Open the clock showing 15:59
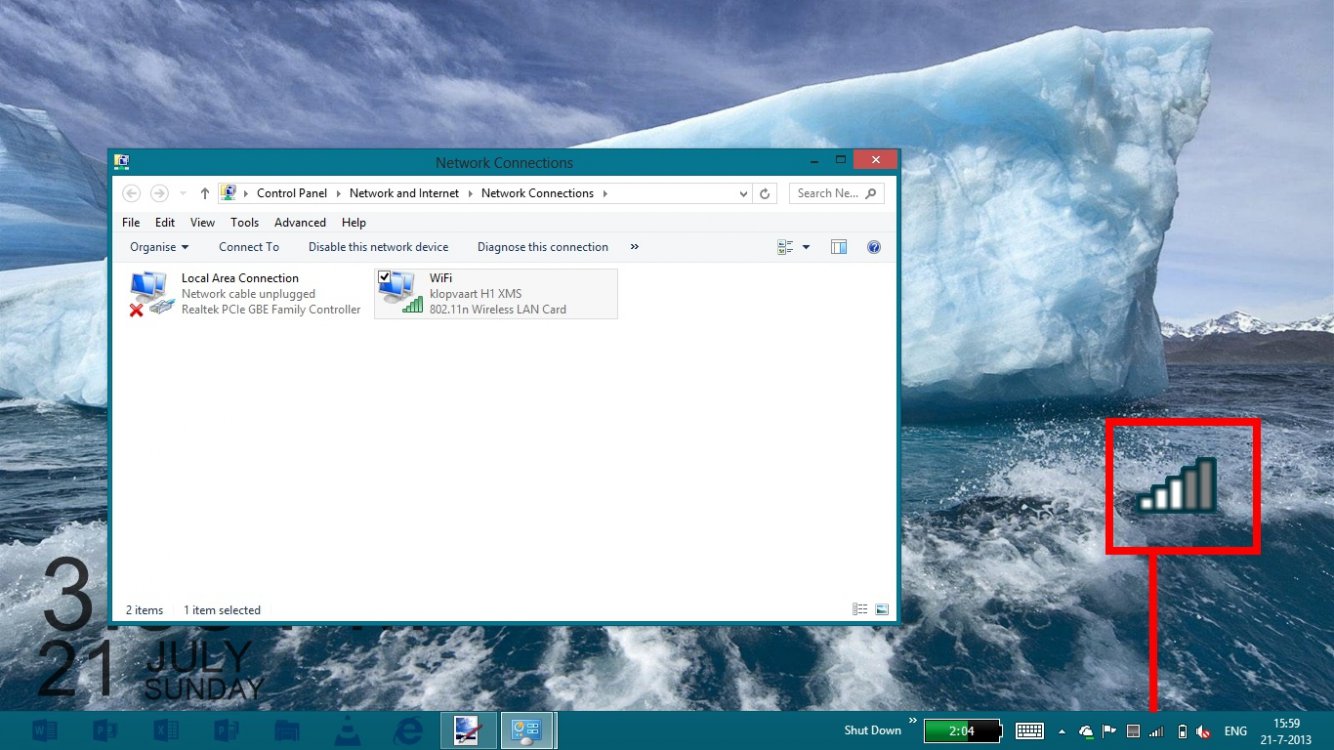 [x=1287, y=731]
